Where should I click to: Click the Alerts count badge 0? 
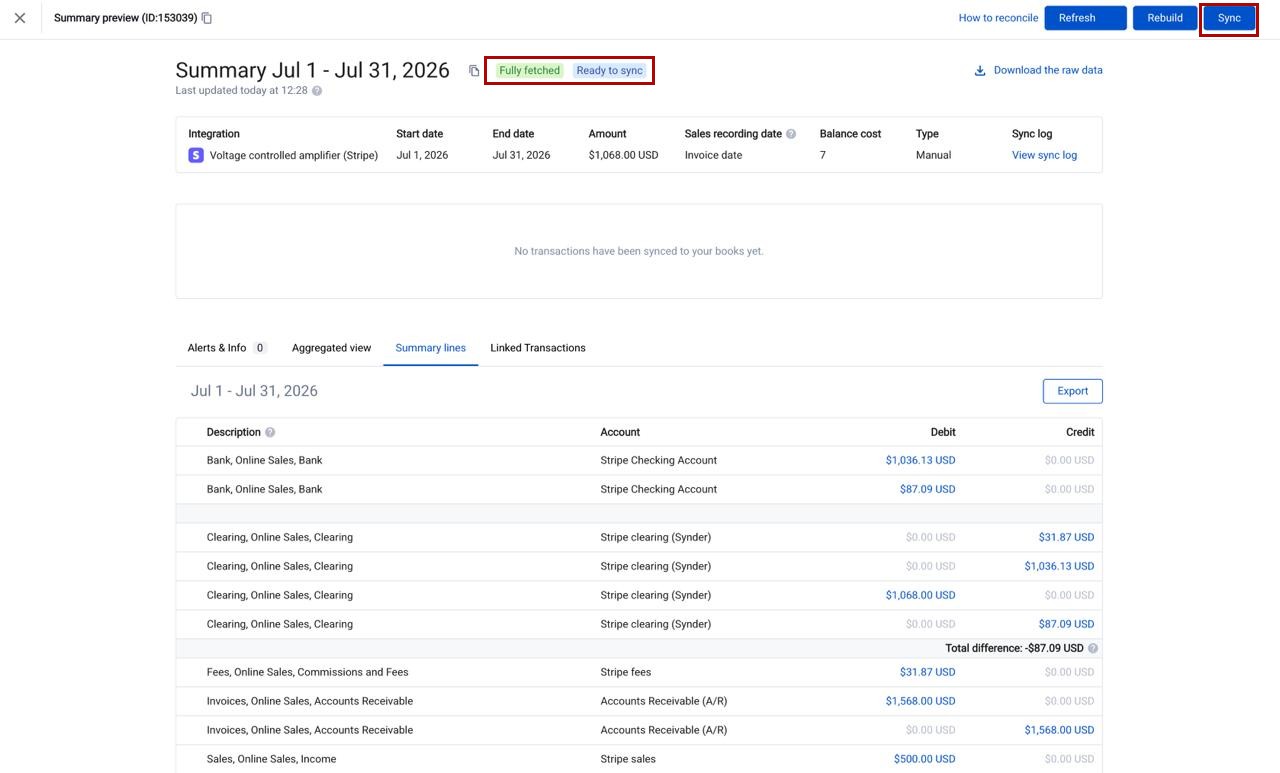click(x=260, y=348)
